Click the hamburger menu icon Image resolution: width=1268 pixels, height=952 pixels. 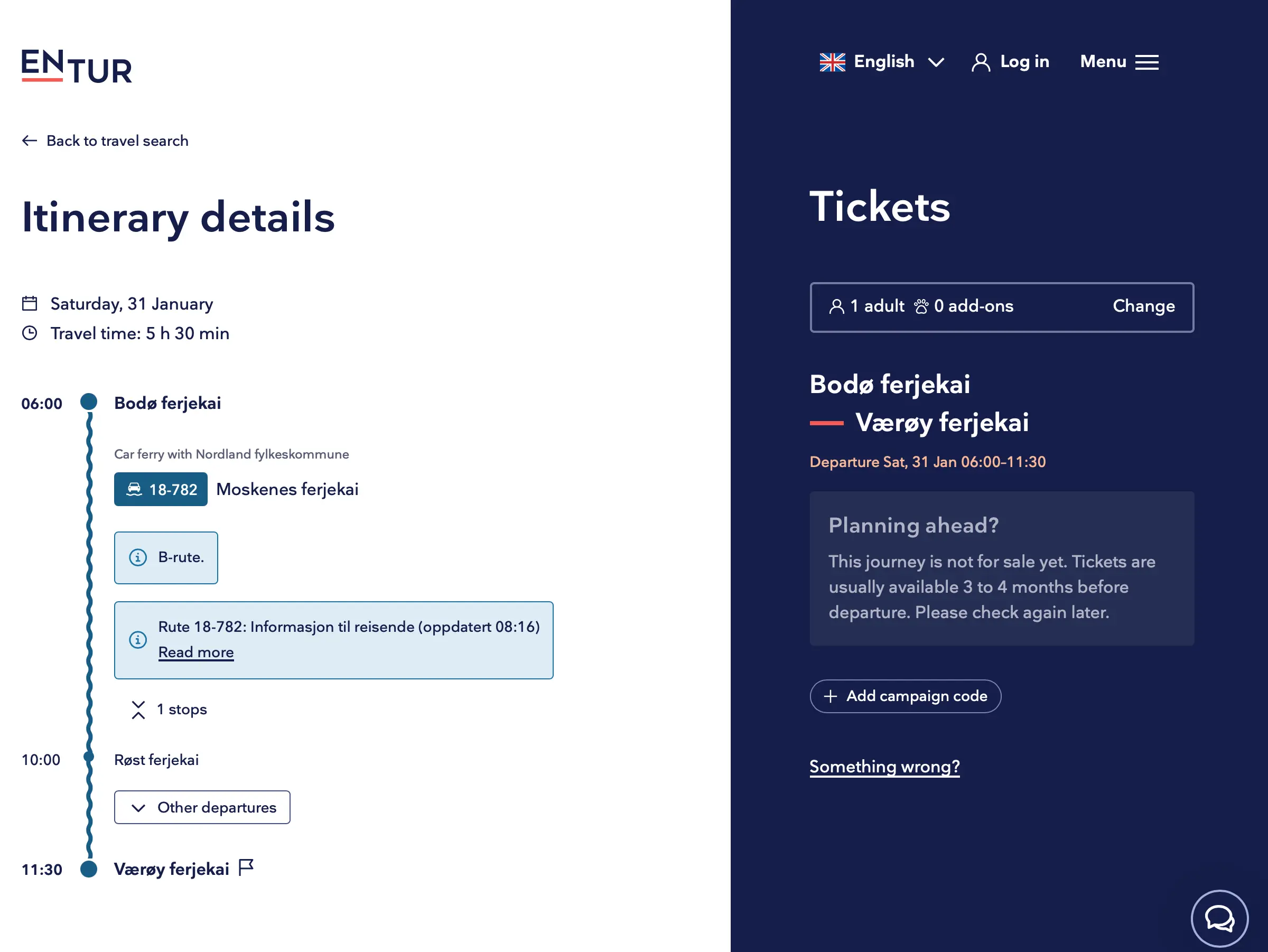click(x=1146, y=62)
